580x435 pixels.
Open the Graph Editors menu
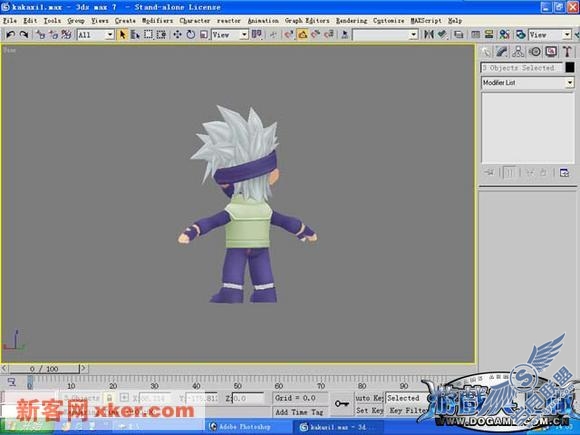click(x=307, y=21)
